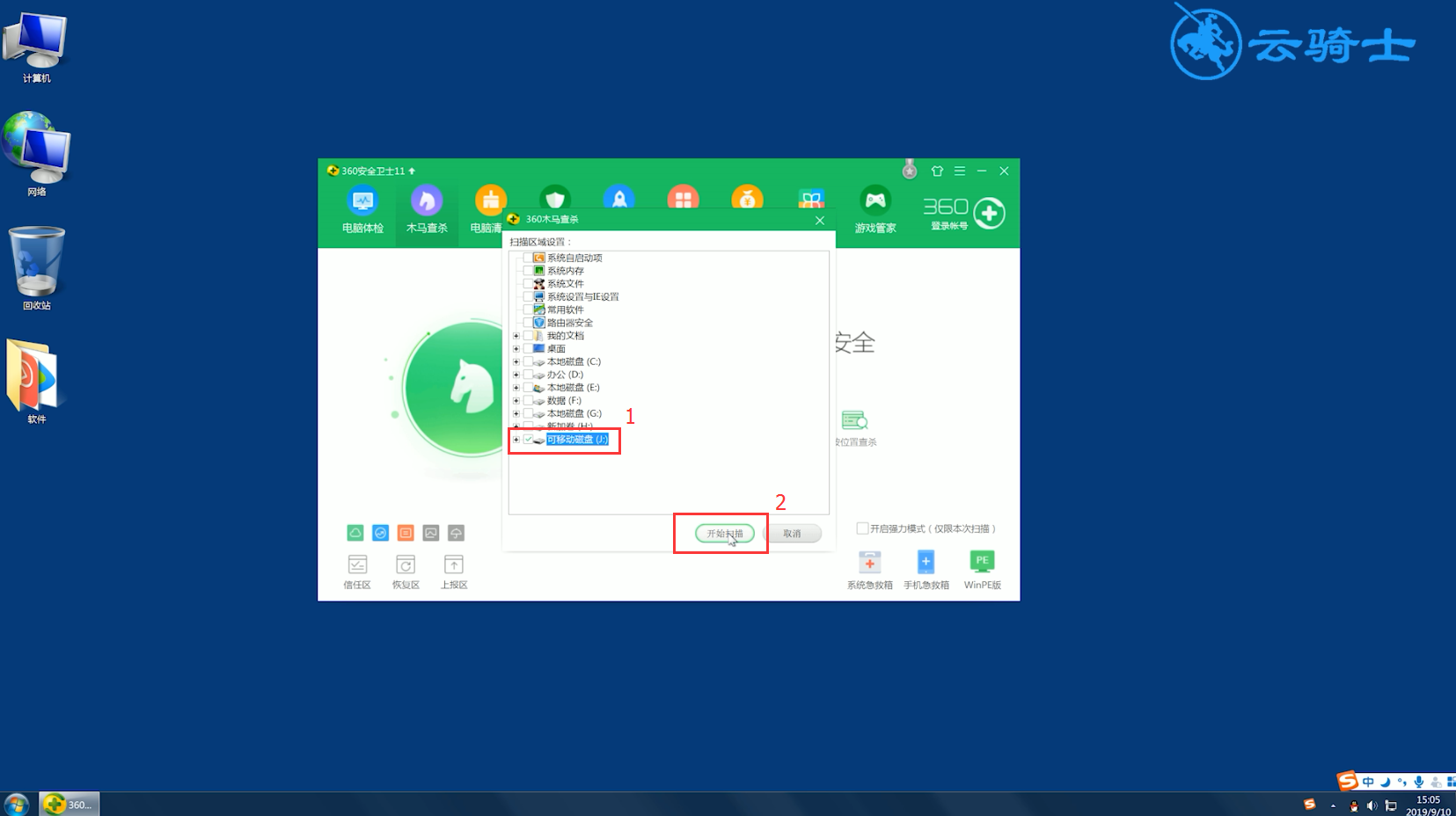This screenshot has width=1456, height=816.
Task: Open the 电脑清理 broom icon
Action: click(490, 201)
